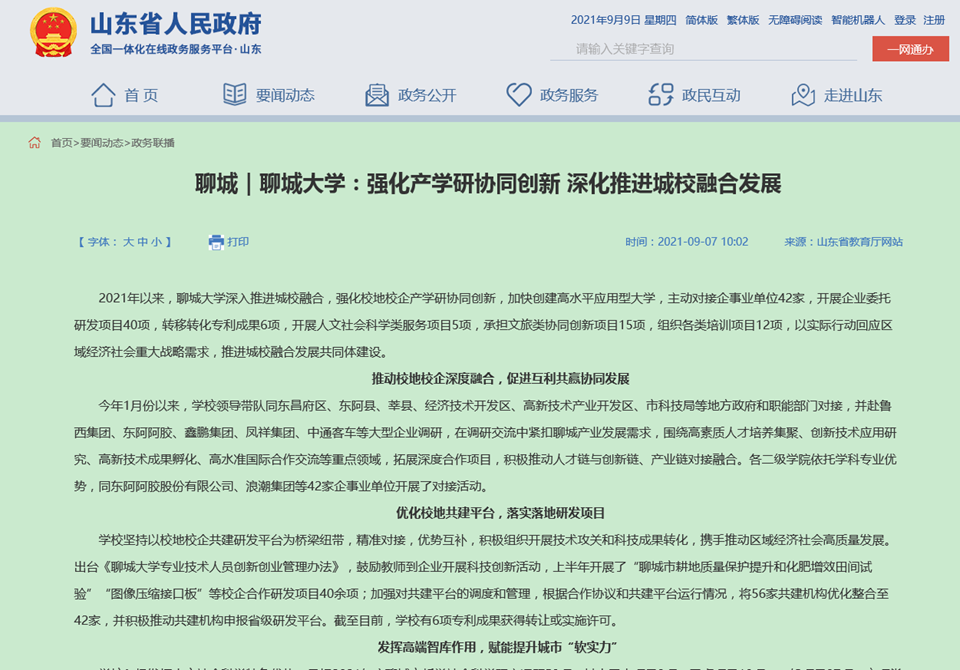960x670 pixels.
Task: Click the map pin icon beside 走进山东
Action: (x=803, y=95)
